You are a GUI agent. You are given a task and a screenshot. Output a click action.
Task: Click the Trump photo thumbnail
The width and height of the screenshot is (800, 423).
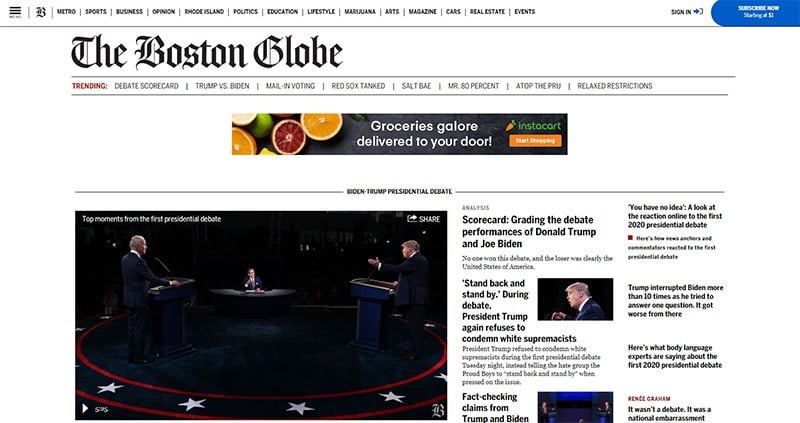[x=576, y=299]
